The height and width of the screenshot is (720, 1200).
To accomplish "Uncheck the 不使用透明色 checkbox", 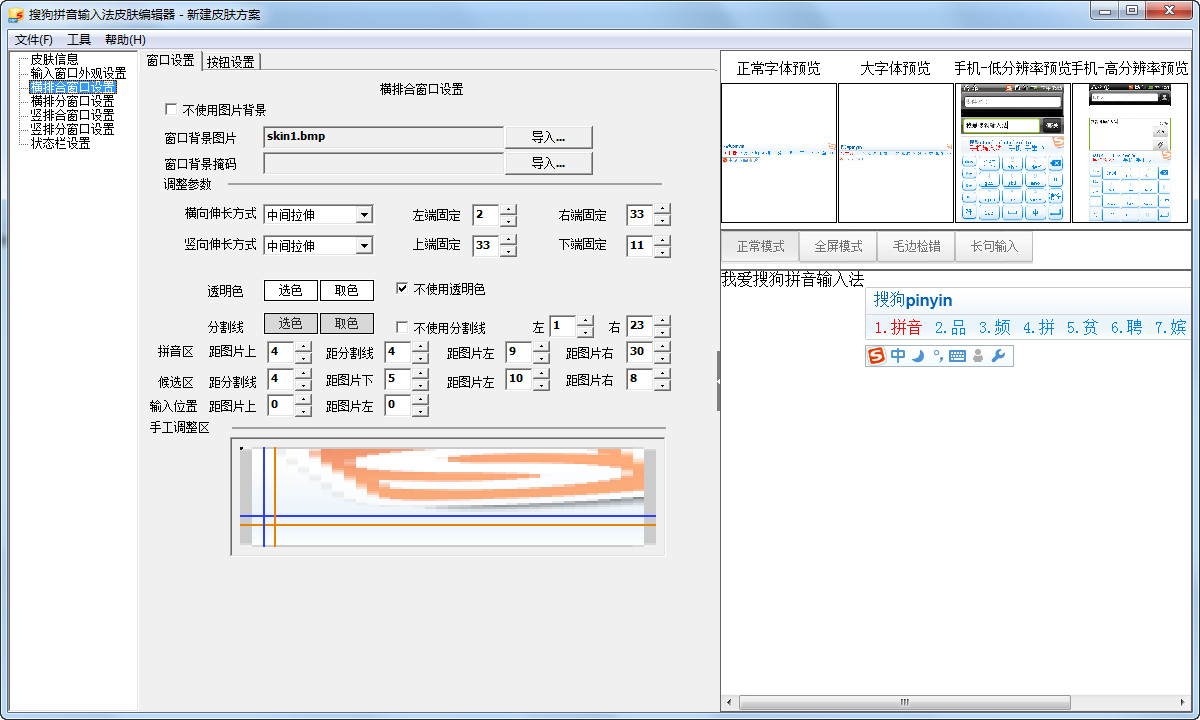I will tap(402, 289).
